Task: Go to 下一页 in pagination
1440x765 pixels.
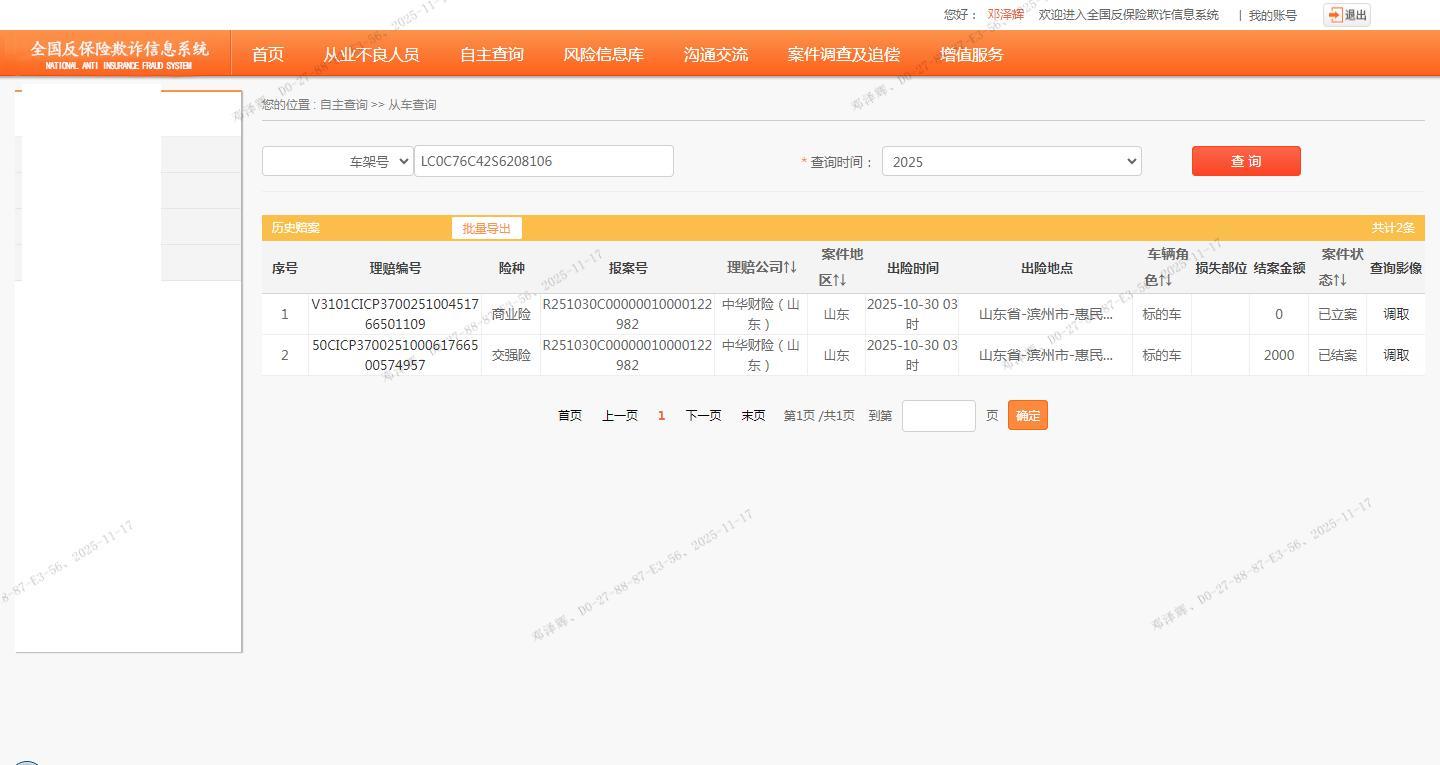Action: [x=703, y=416]
